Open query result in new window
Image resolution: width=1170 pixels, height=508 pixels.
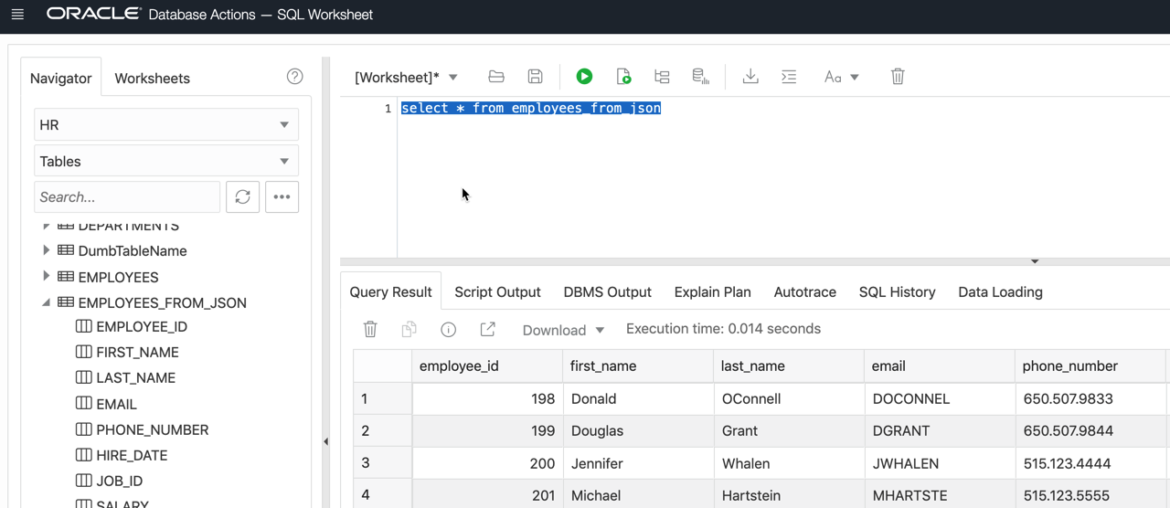487,330
